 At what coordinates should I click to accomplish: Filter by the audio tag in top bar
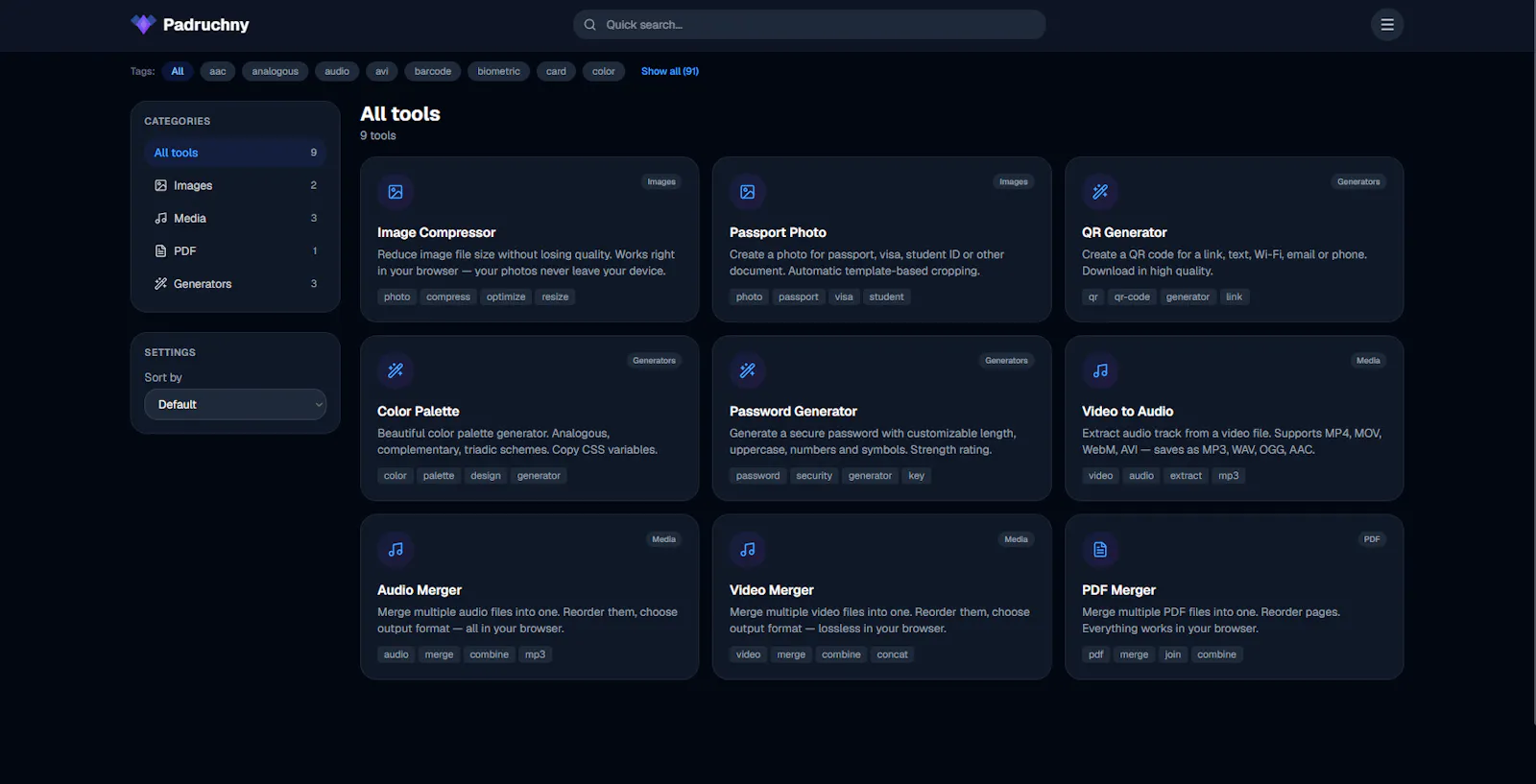pos(337,71)
